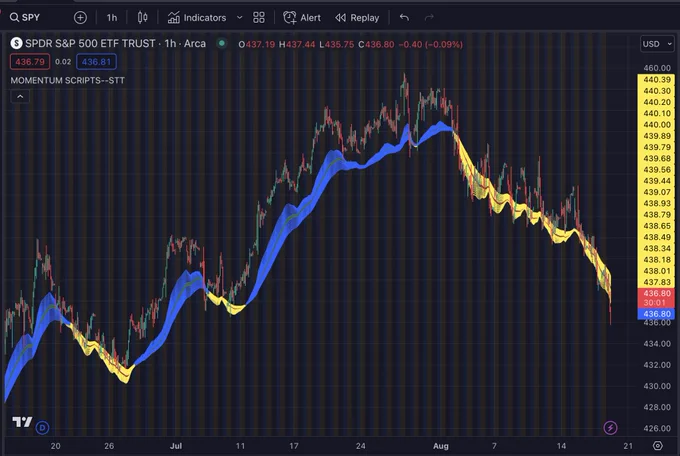
Task: Click the Aug date label on time axis
Action: 441,446
